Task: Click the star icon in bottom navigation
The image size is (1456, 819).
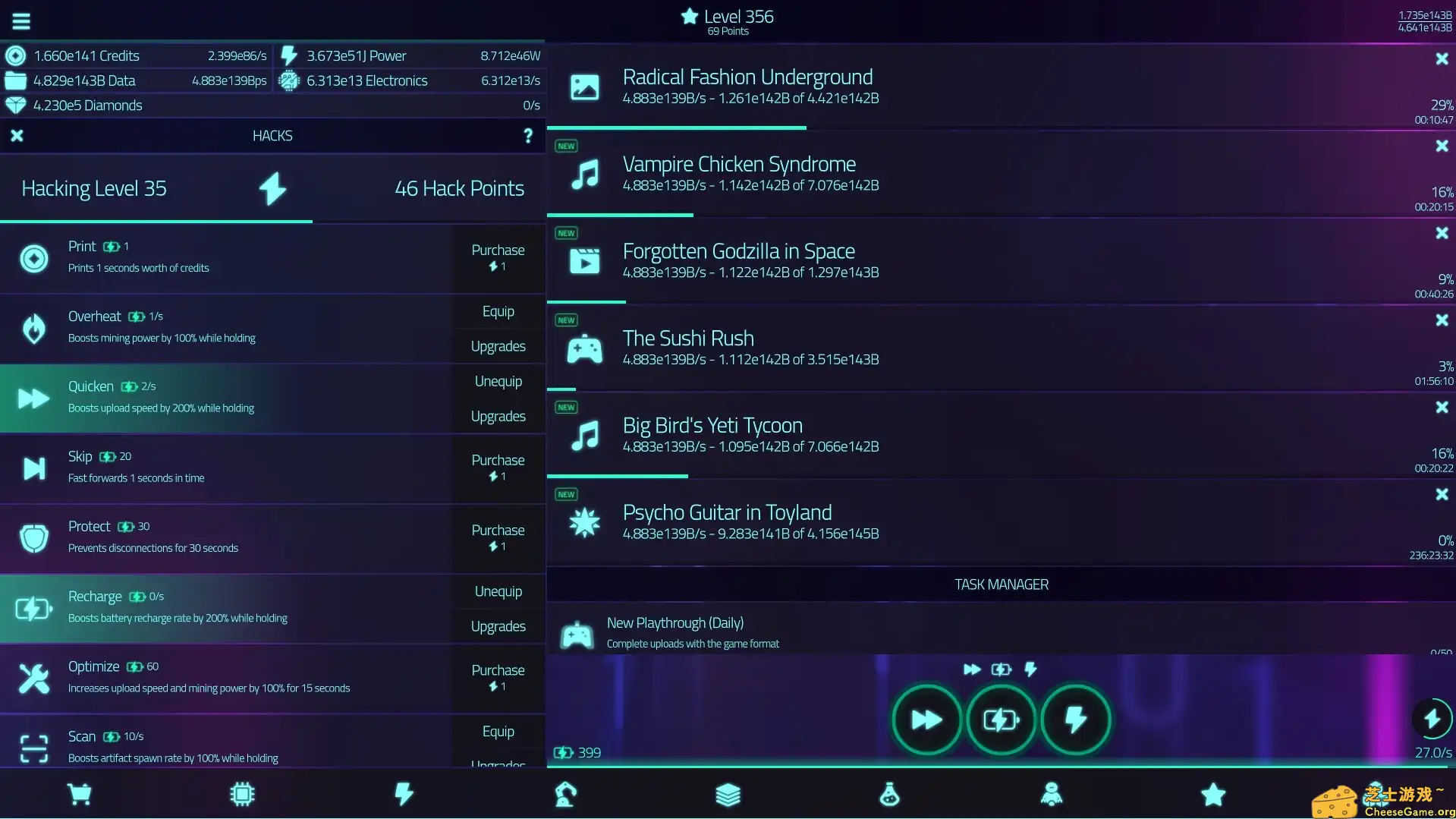Action: click(1212, 794)
